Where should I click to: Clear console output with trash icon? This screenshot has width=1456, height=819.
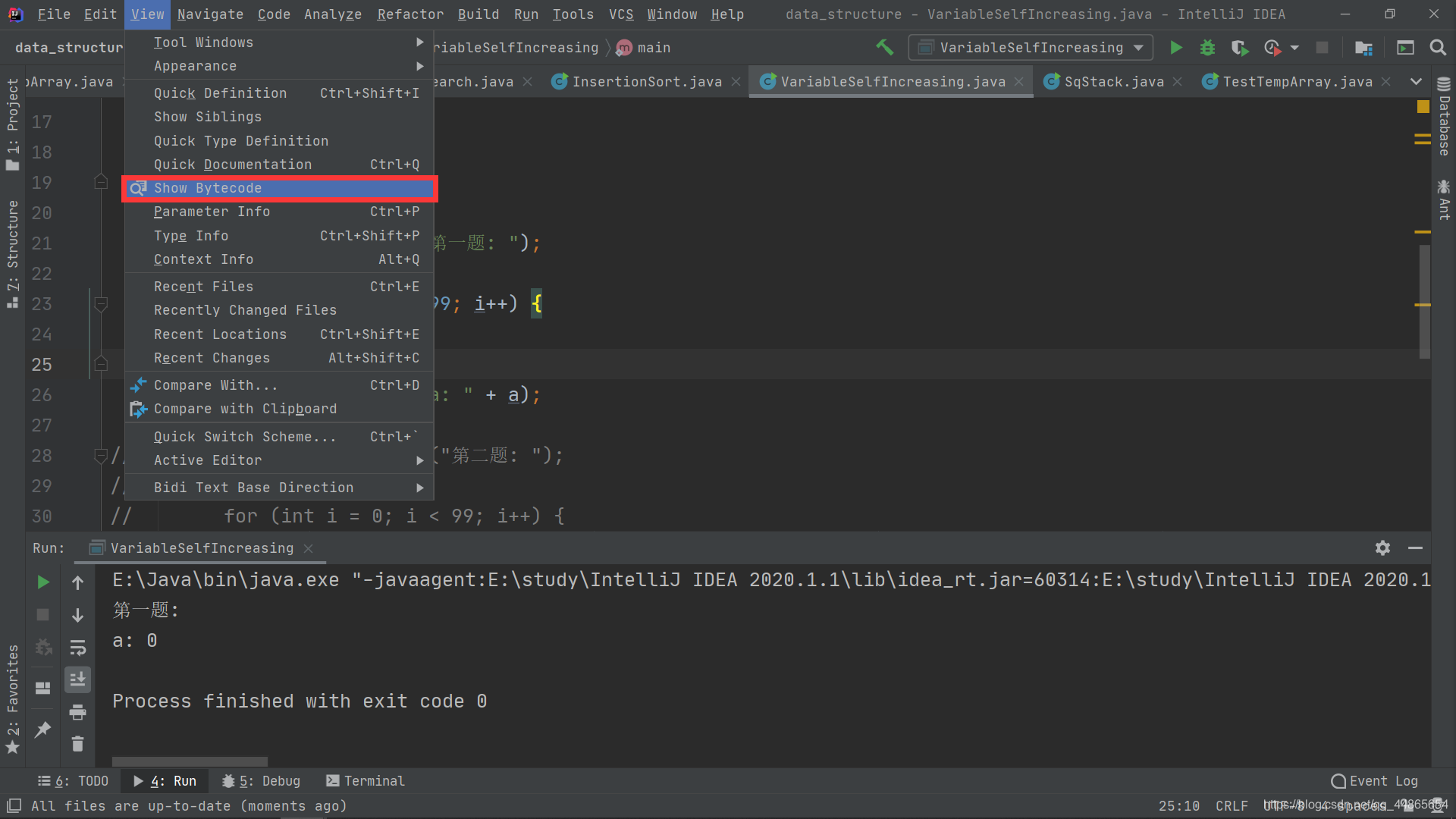point(77,744)
